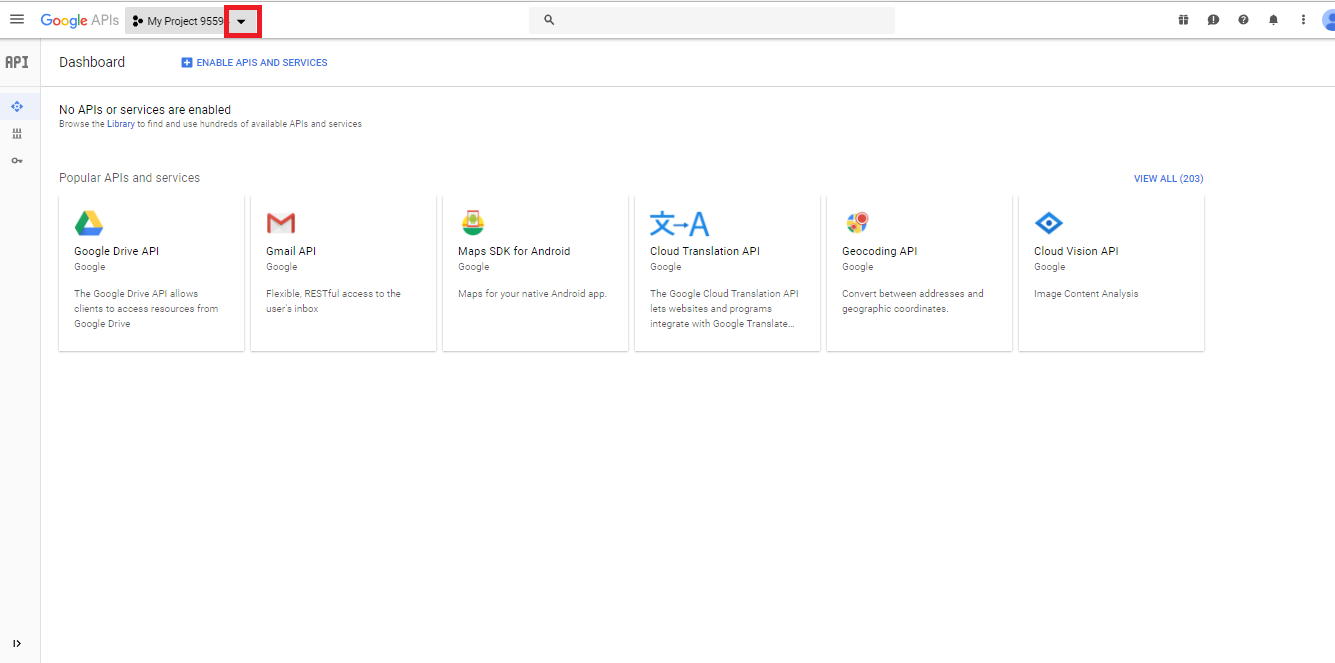The height and width of the screenshot is (663, 1335).
Task: Open the Library grid icon in sidebar
Action: 17,134
